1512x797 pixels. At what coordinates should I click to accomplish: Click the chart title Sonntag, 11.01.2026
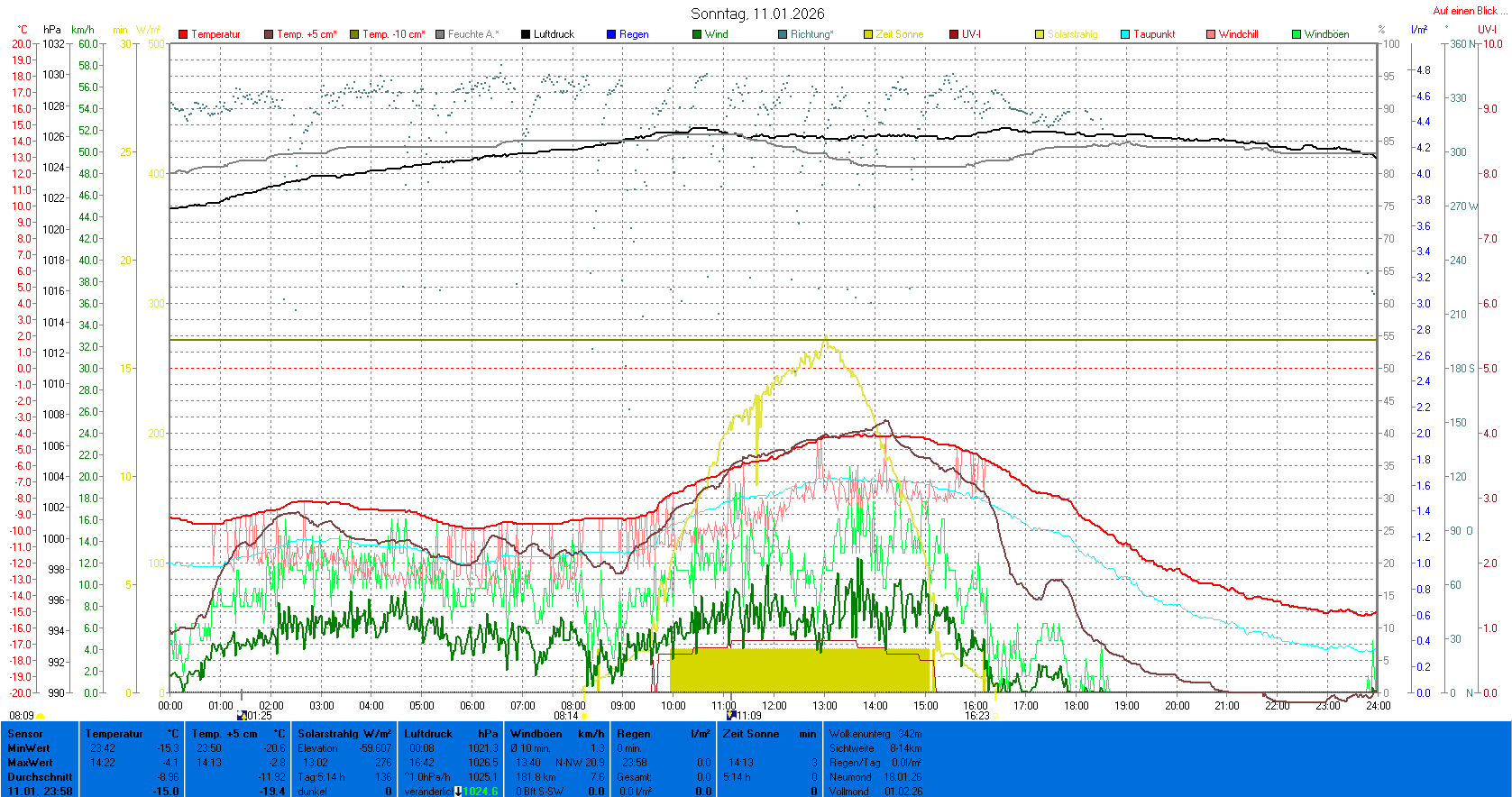(757, 14)
